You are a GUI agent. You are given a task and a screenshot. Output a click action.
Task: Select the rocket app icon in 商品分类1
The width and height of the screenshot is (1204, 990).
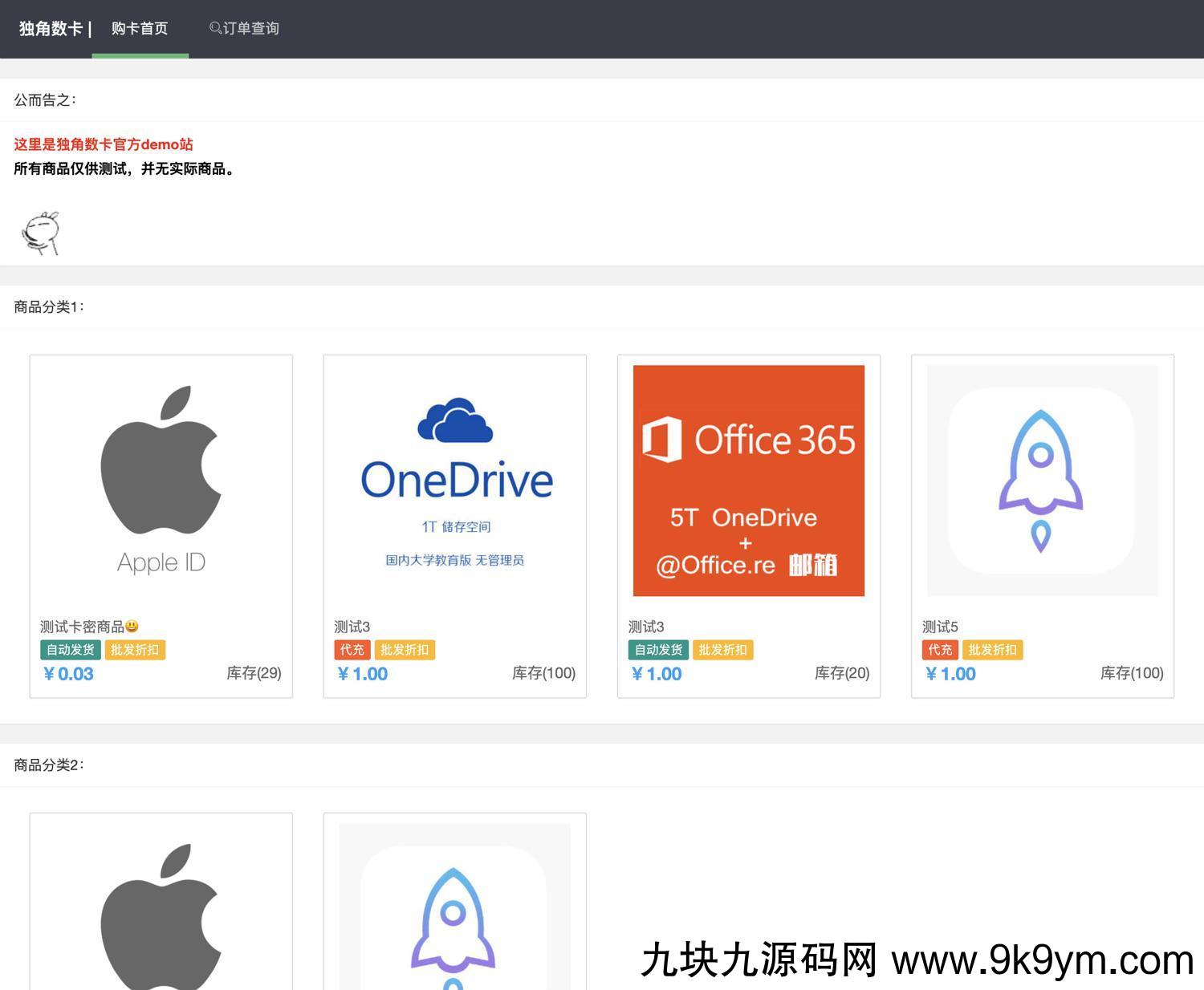click(1042, 480)
